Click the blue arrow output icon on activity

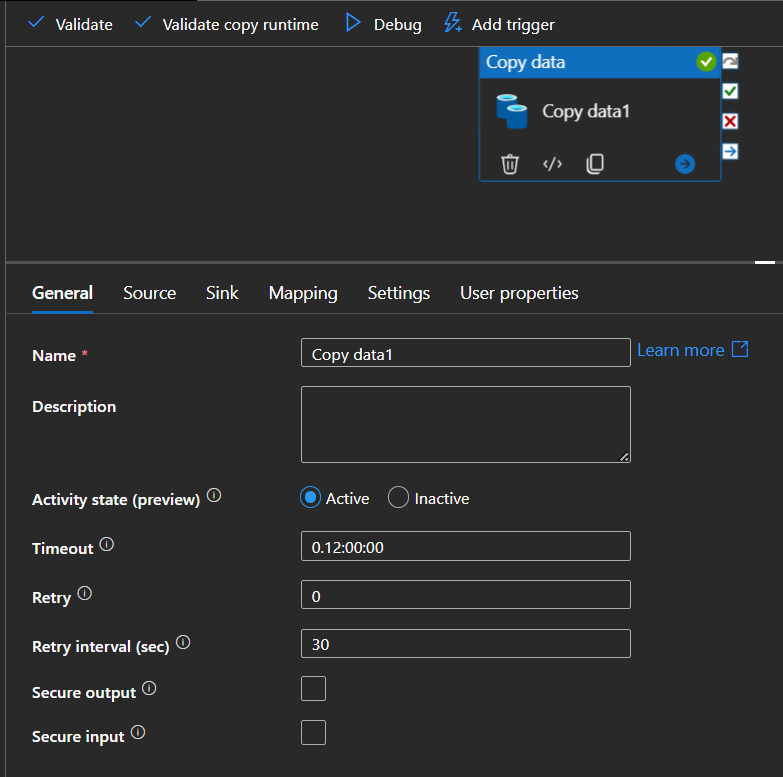click(x=685, y=164)
